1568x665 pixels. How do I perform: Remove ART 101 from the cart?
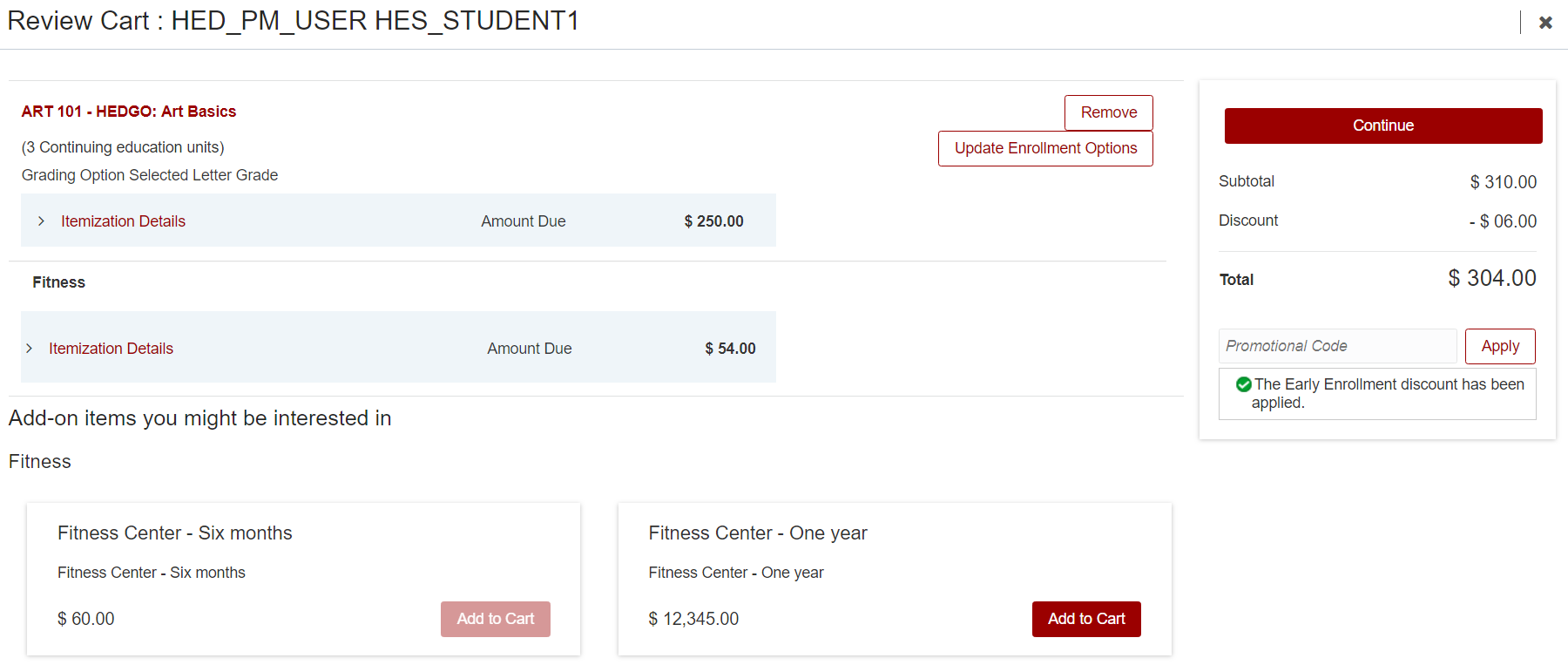click(1108, 112)
